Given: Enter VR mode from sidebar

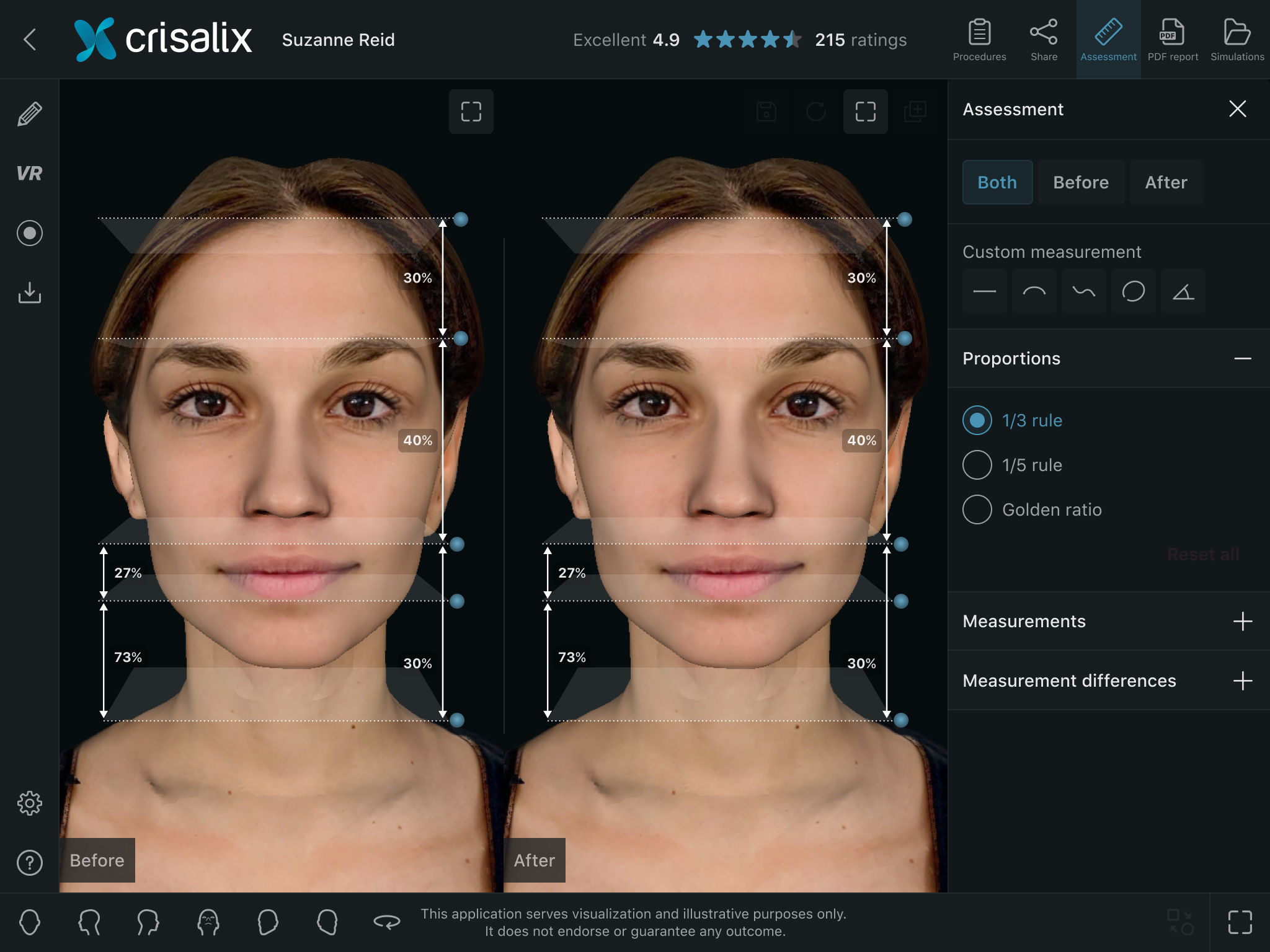Looking at the screenshot, I should click(29, 174).
